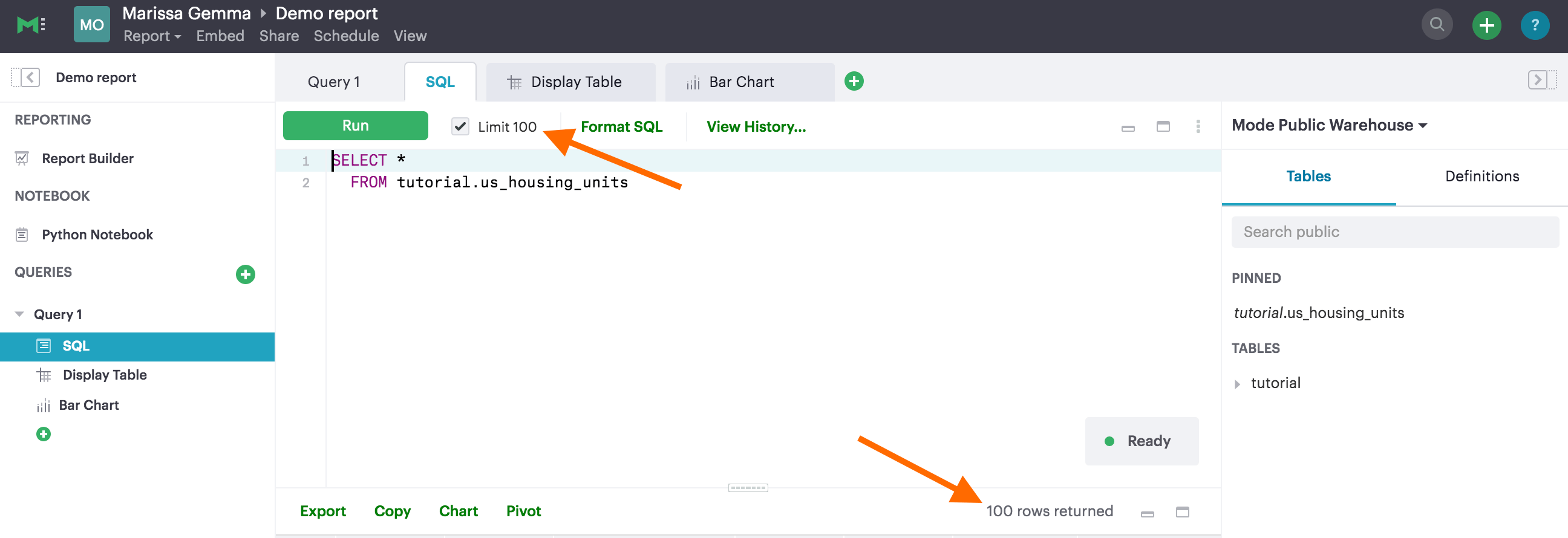Image resolution: width=1568 pixels, height=538 pixels.
Task: Open View History
Action: [x=756, y=126]
